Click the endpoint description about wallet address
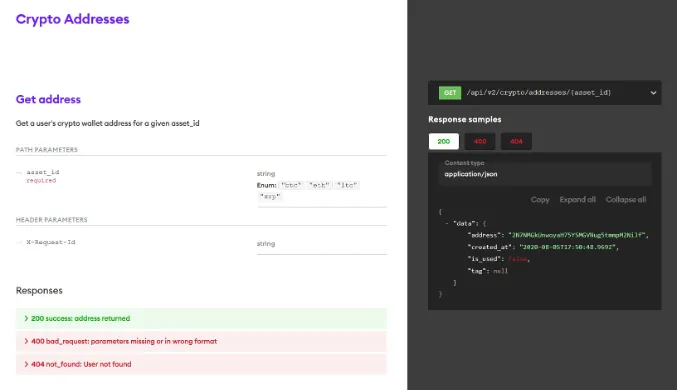Image resolution: width=678 pixels, height=390 pixels. [x=108, y=124]
